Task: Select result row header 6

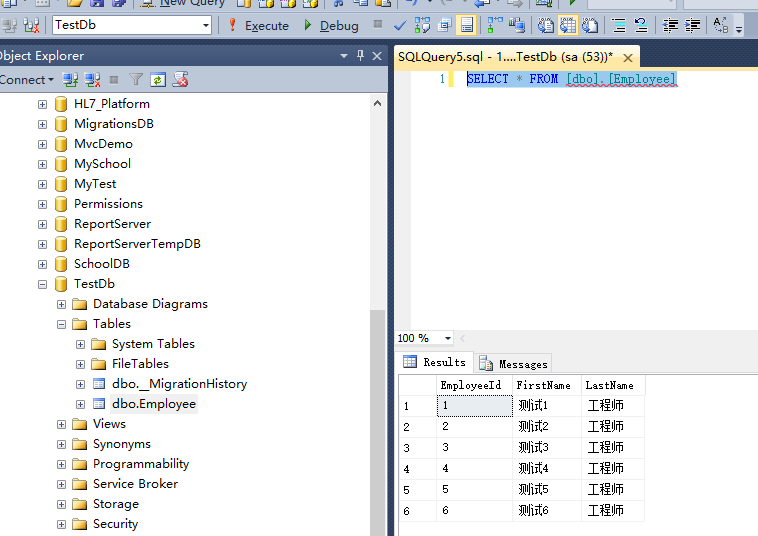Action: click(x=418, y=511)
